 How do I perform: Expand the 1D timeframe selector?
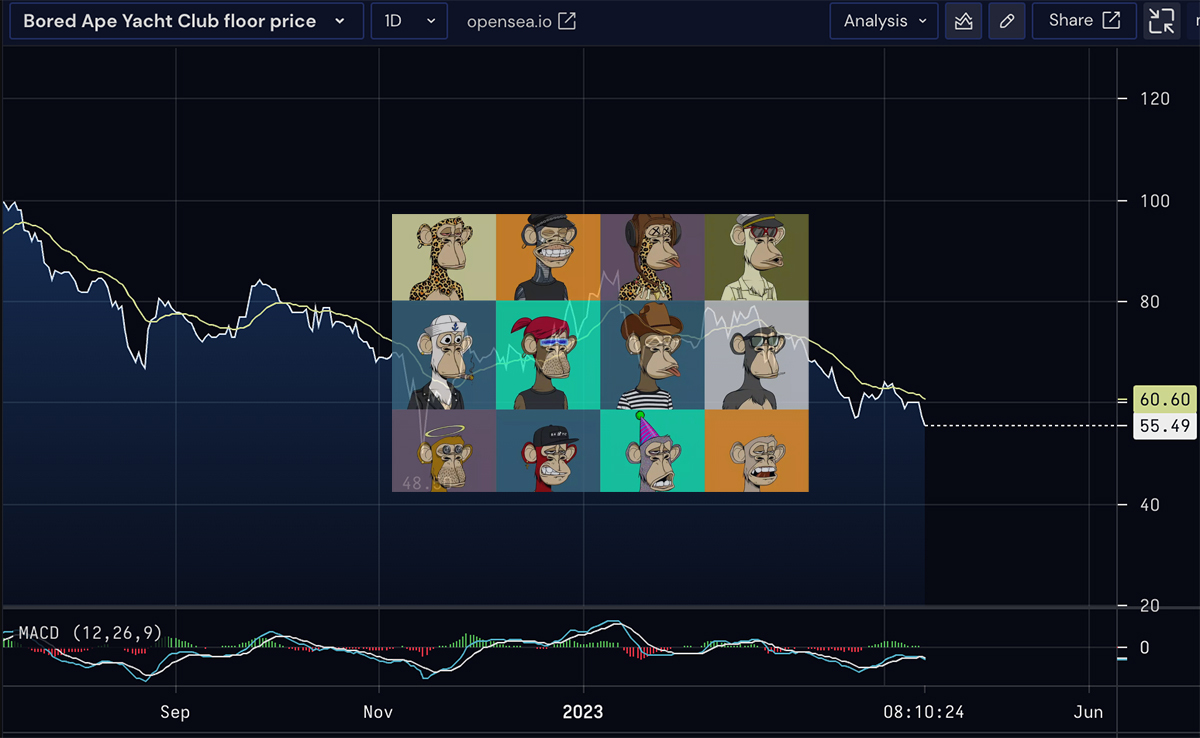[x=410, y=21]
